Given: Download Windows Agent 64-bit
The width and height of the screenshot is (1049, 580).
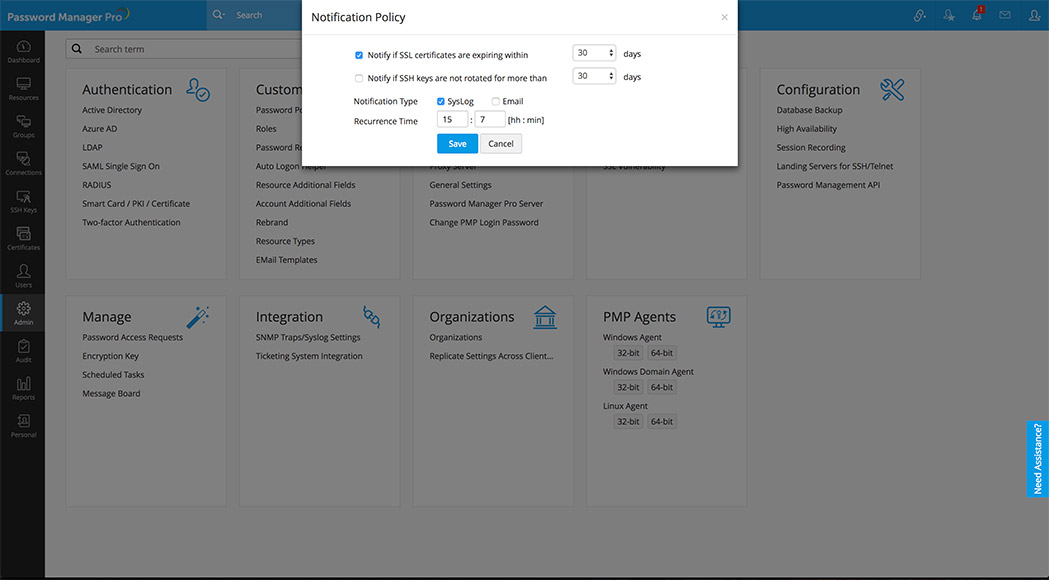Looking at the screenshot, I should 662,353.
